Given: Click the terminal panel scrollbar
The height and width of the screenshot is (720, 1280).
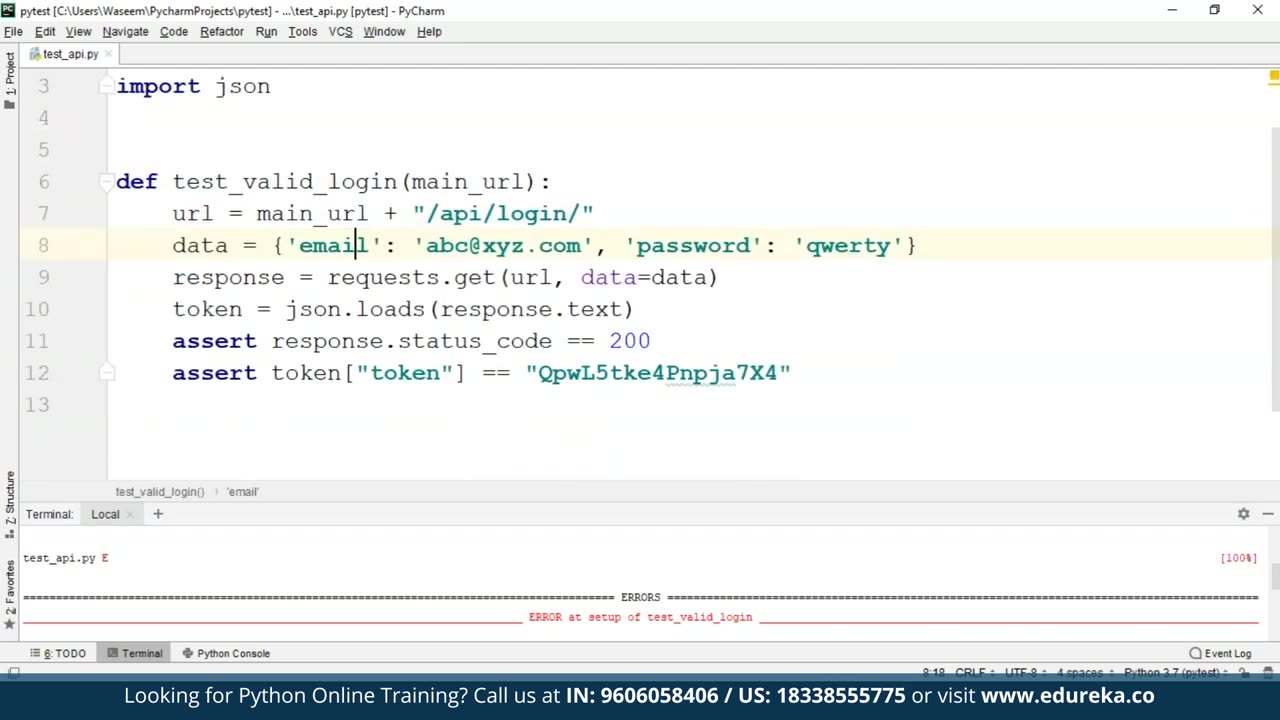Looking at the screenshot, I should coord(1275,577).
